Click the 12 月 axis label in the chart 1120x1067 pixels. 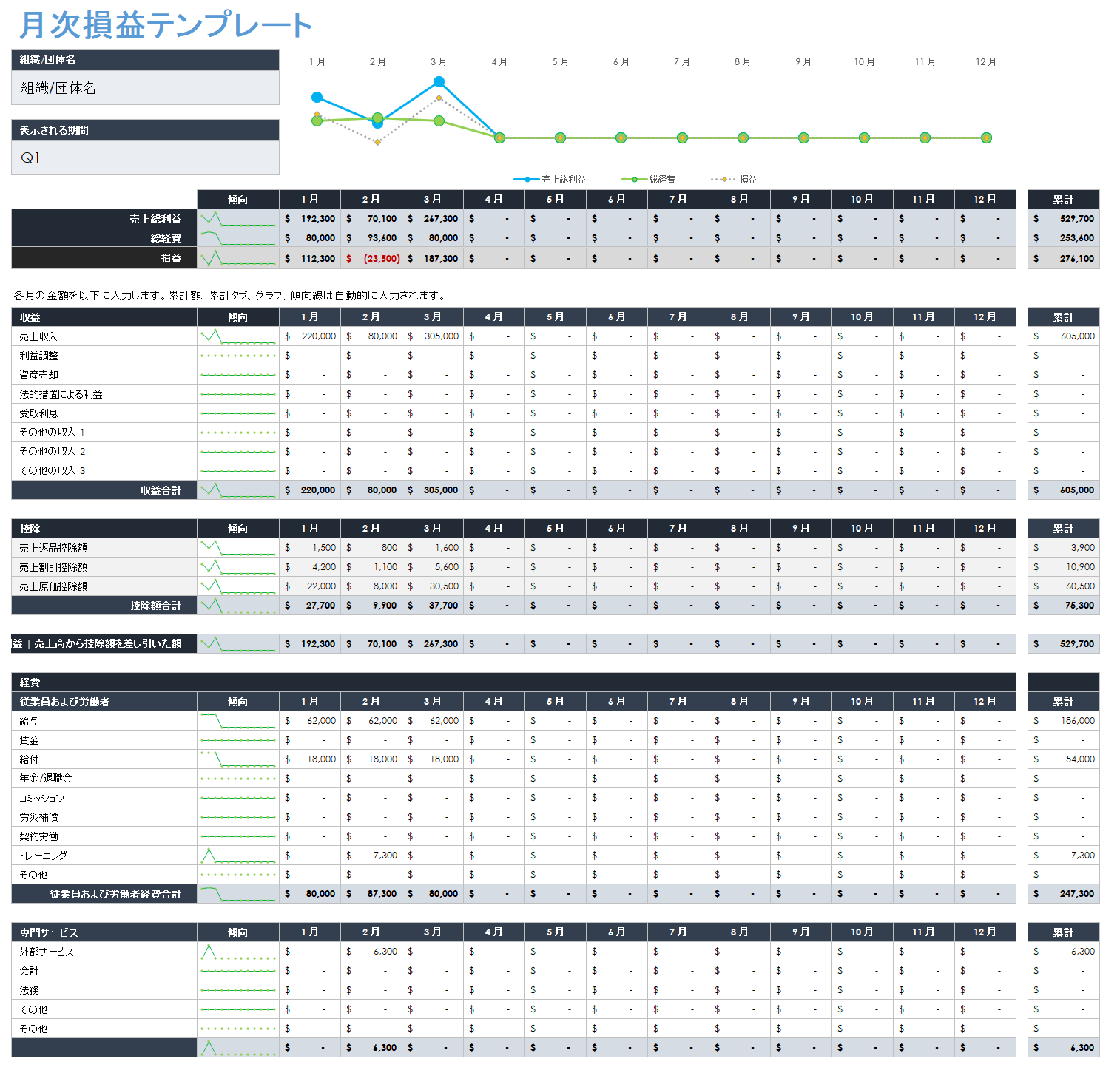pyautogui.click(x=986, y=62)
